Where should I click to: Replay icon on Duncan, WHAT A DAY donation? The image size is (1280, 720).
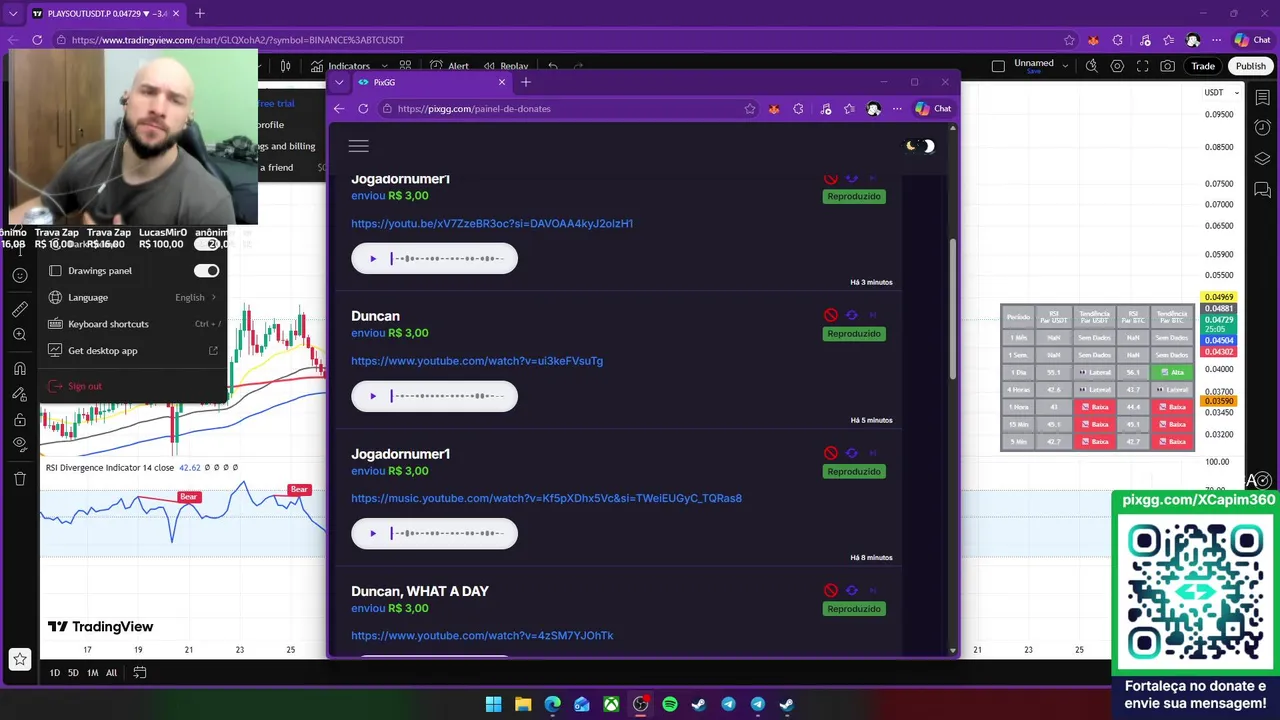pos(852,591)
